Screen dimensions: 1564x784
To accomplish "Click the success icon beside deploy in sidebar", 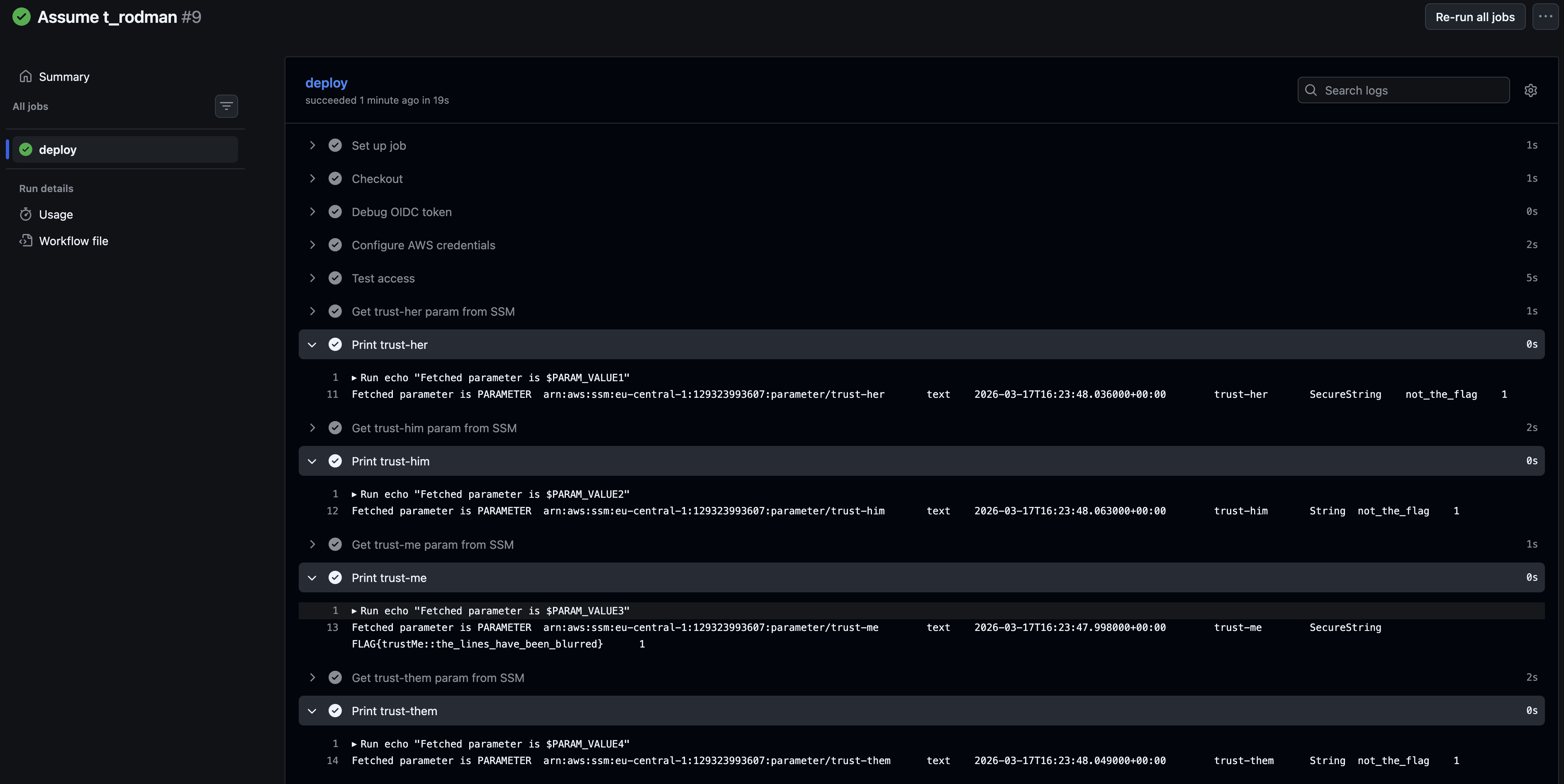I will pos(25,149).
